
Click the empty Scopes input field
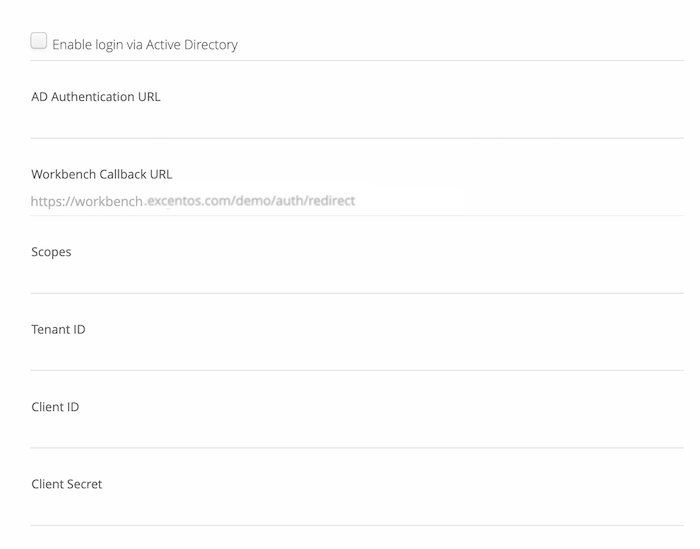[357, 279]
